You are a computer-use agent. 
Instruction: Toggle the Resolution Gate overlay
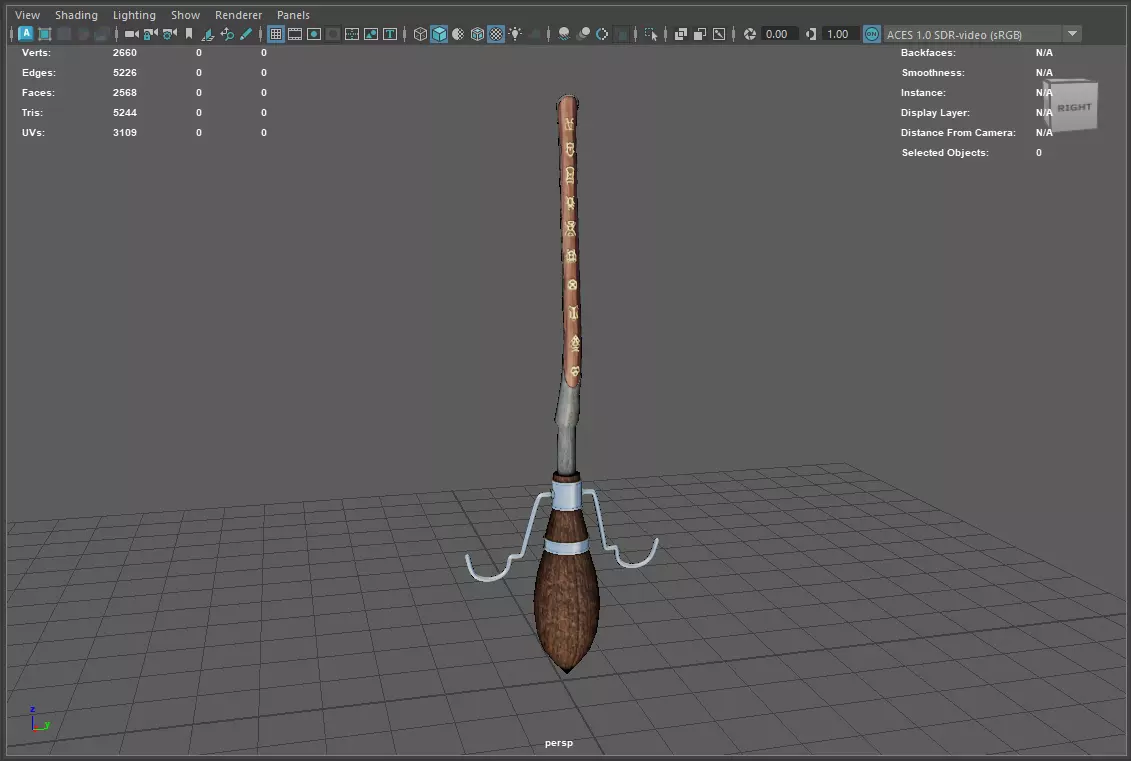[314, 34]
